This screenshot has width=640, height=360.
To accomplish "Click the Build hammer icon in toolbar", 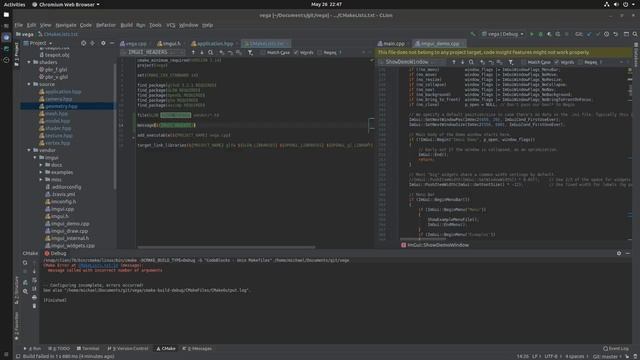I will click(473, 34).
